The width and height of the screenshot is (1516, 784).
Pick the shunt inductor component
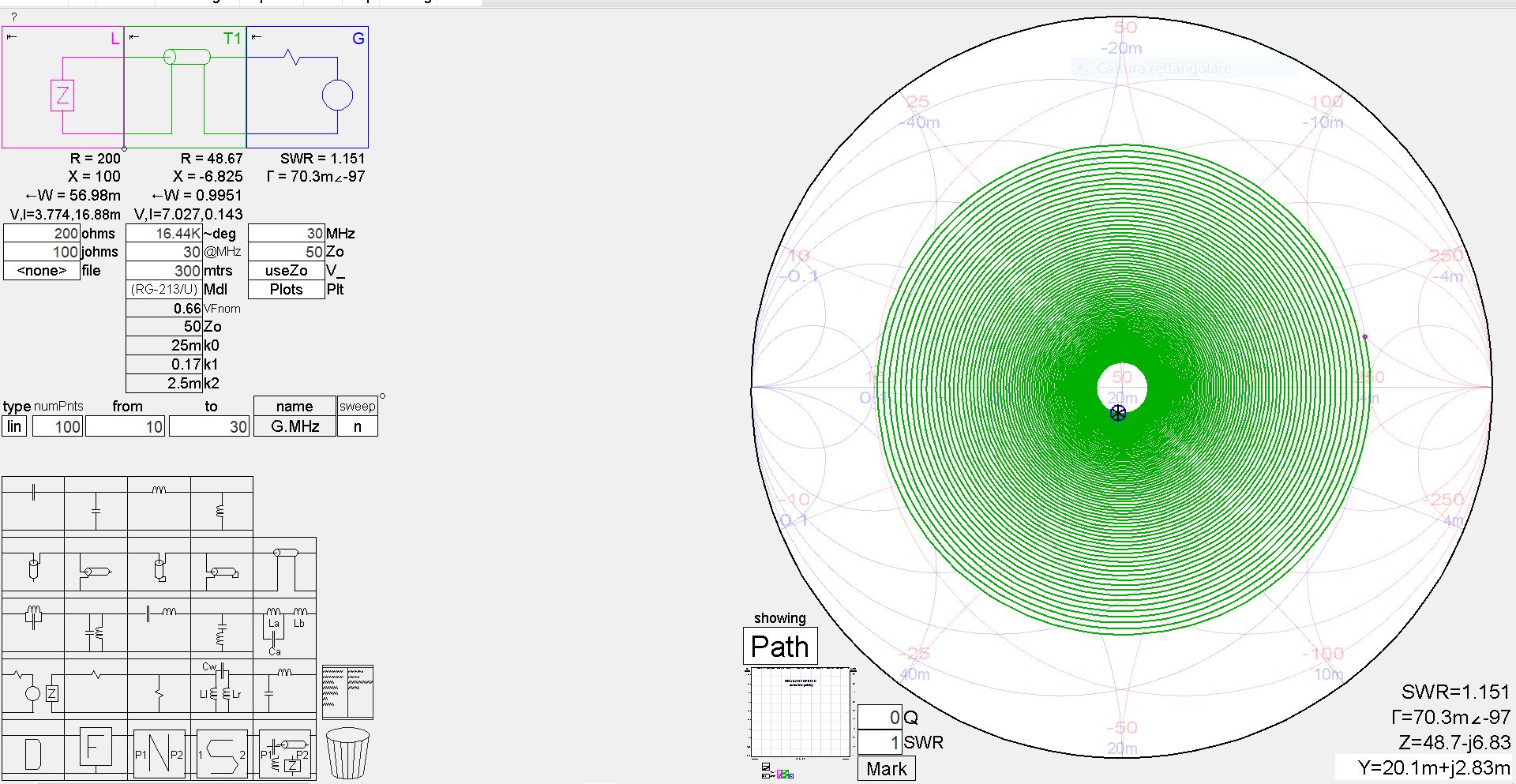pyautogui.click(x=222, y=504)
